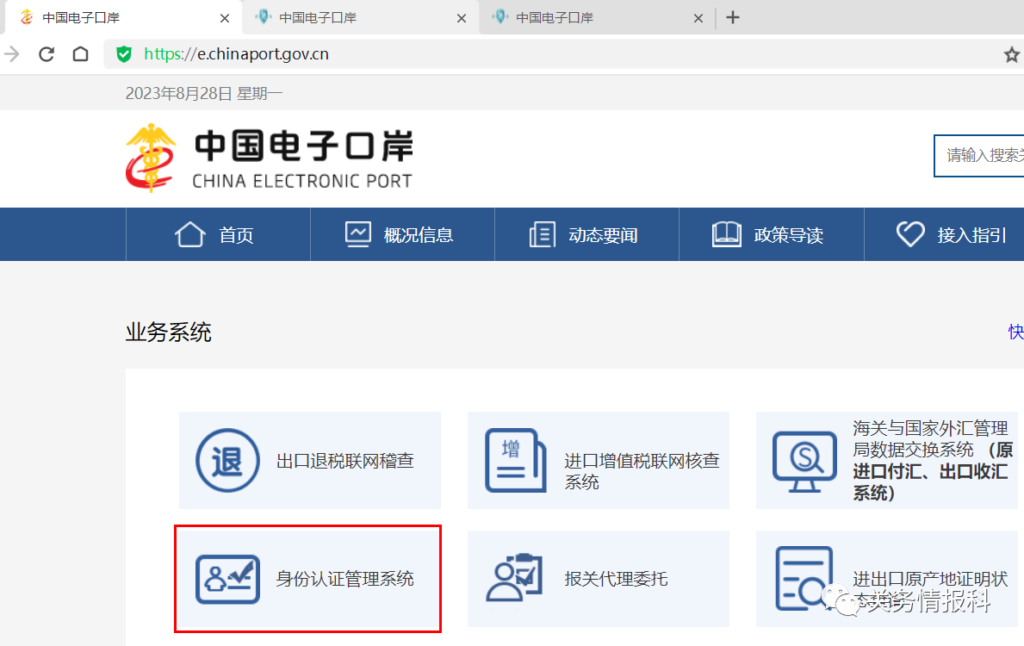Close the first 中国电子口岸 tab

click(x=225, y=18)
